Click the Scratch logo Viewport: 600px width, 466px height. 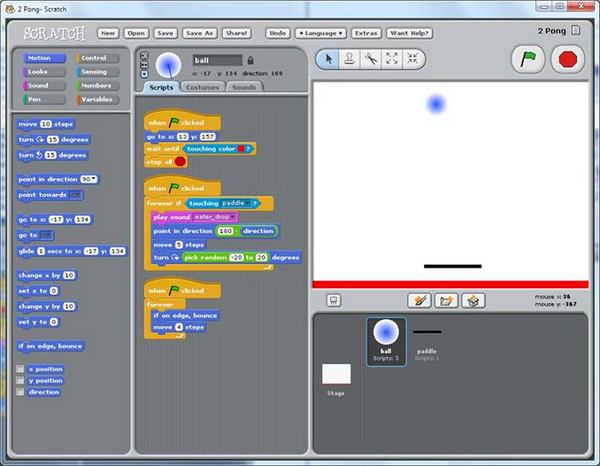click(54, 33)
